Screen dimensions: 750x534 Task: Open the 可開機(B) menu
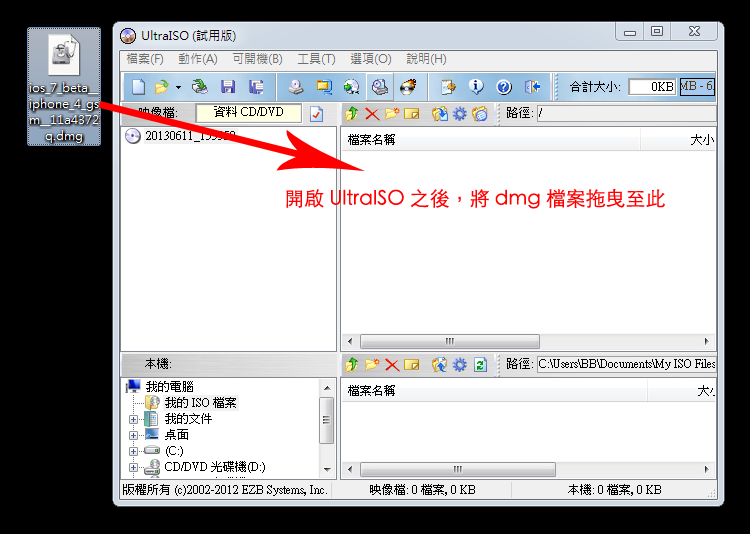[257, 59]
